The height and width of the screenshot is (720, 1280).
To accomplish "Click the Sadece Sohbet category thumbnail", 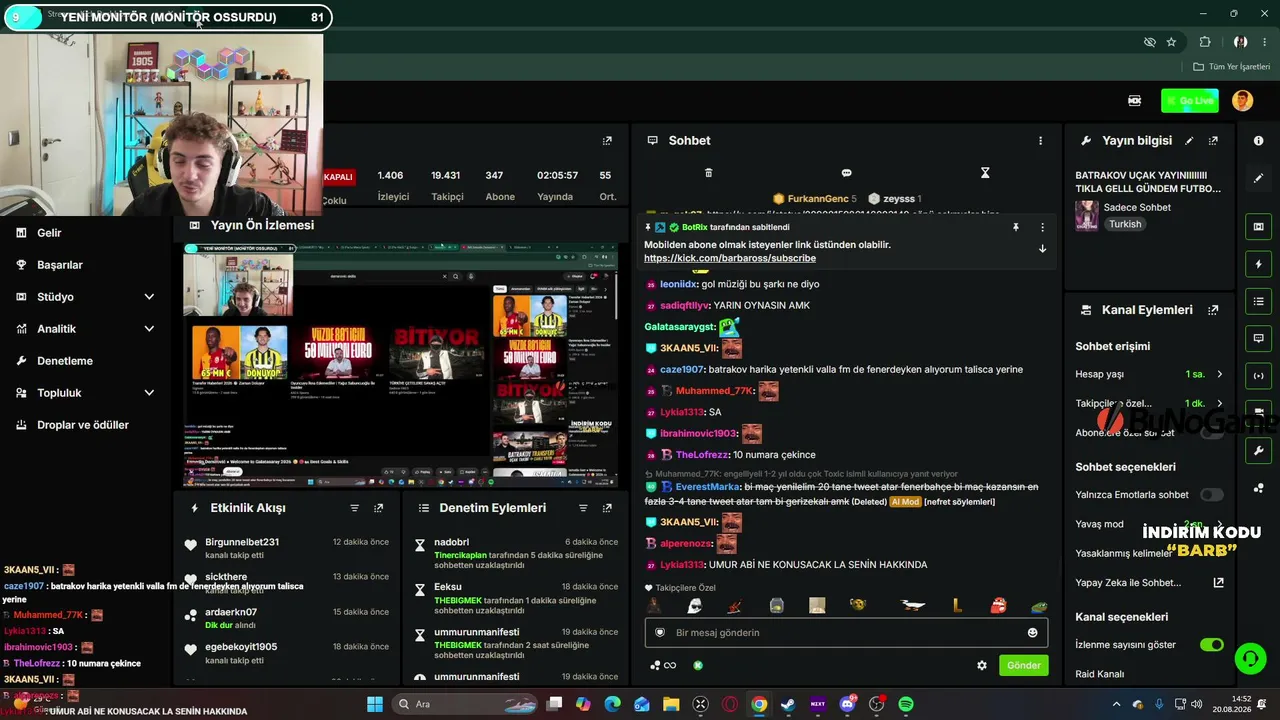I will pyautogui.click(x=1086, y=215).
